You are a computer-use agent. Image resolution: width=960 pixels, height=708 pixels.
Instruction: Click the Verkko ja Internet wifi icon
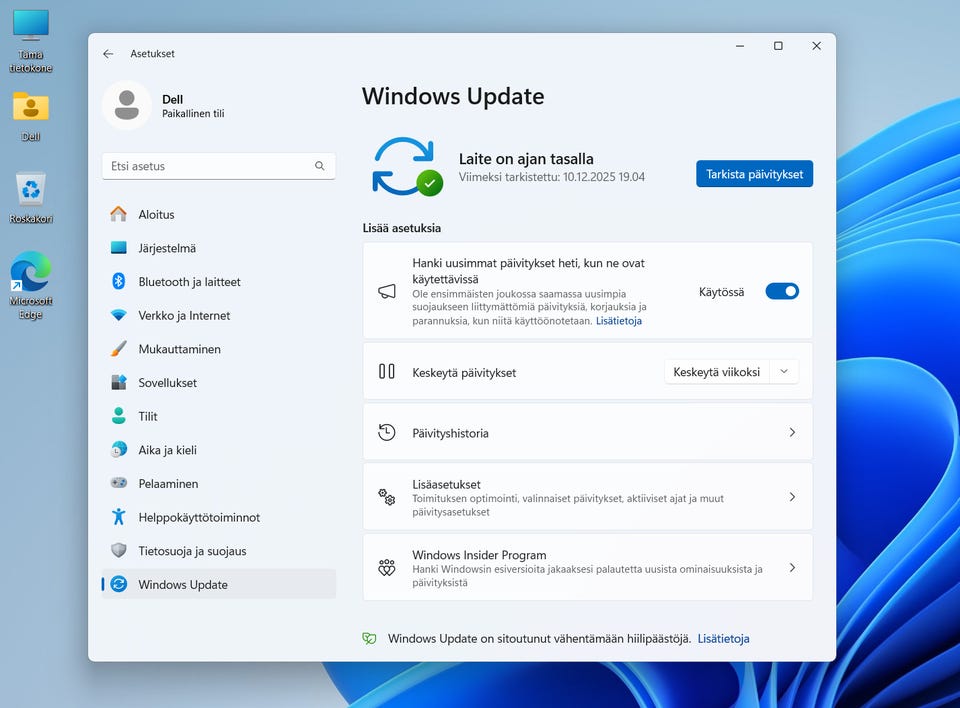coord(119,315)
